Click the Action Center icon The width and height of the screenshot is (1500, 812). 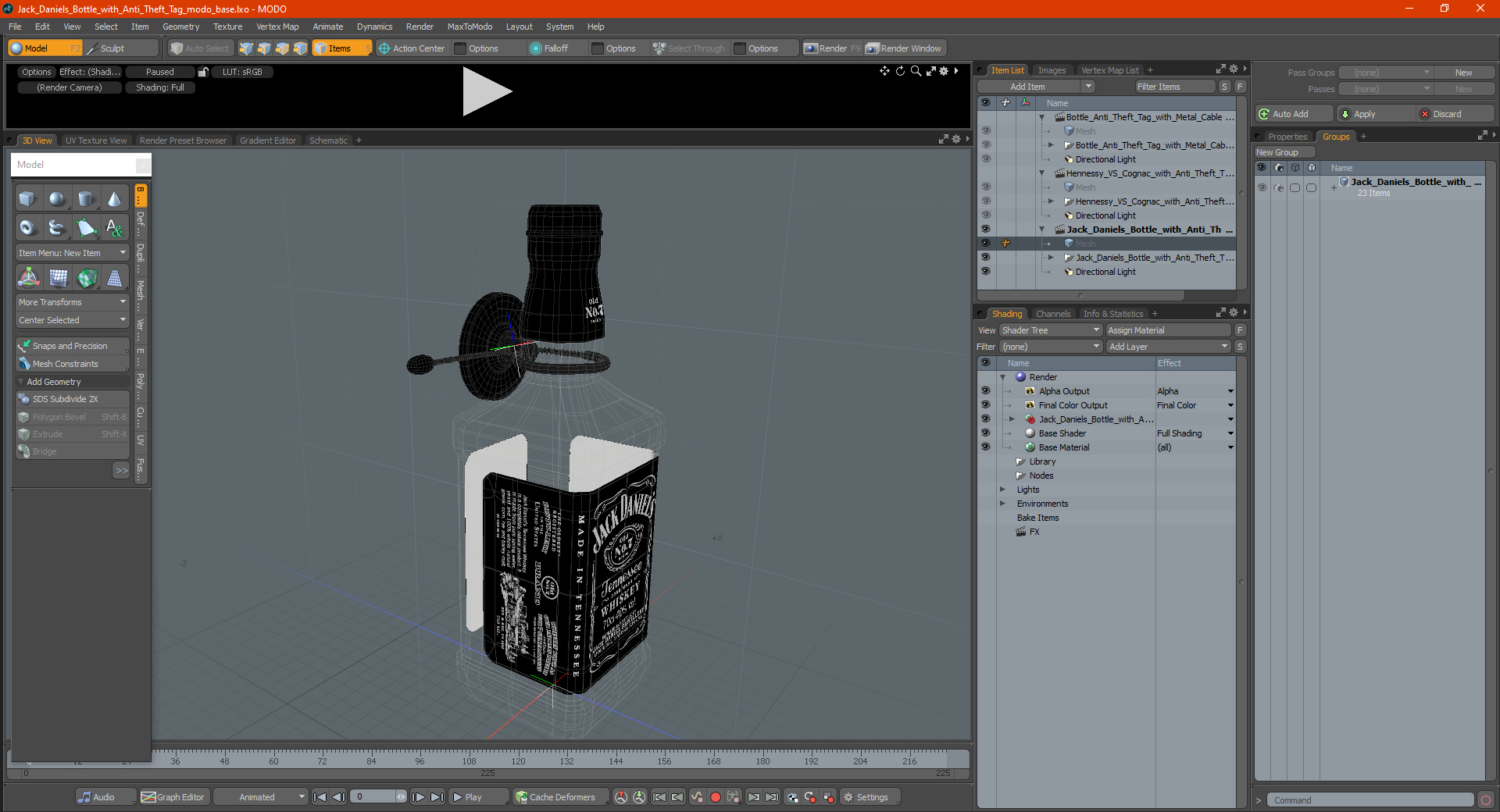pyautogui.click(x=384, y=48)
